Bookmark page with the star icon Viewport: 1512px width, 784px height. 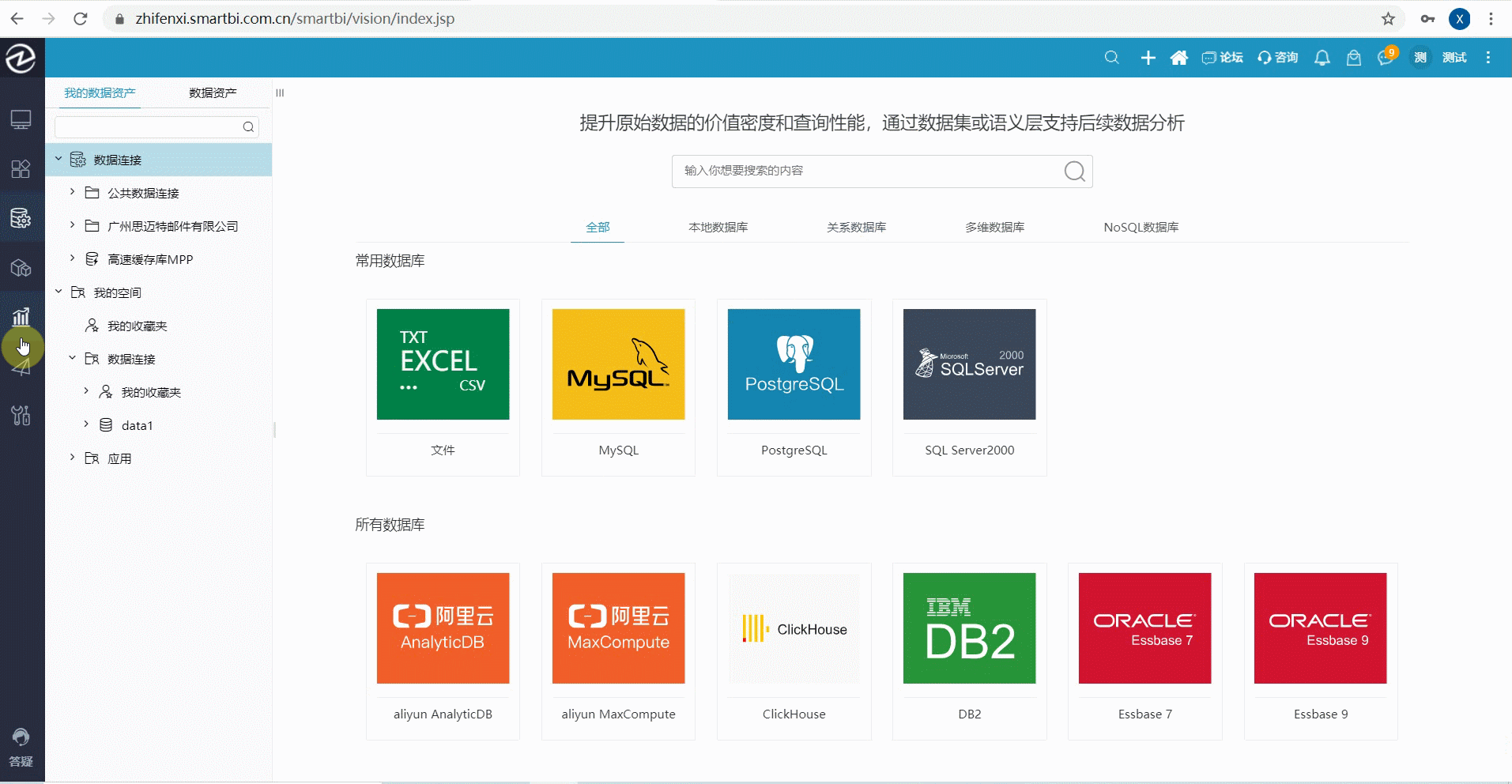point(1389,19)
